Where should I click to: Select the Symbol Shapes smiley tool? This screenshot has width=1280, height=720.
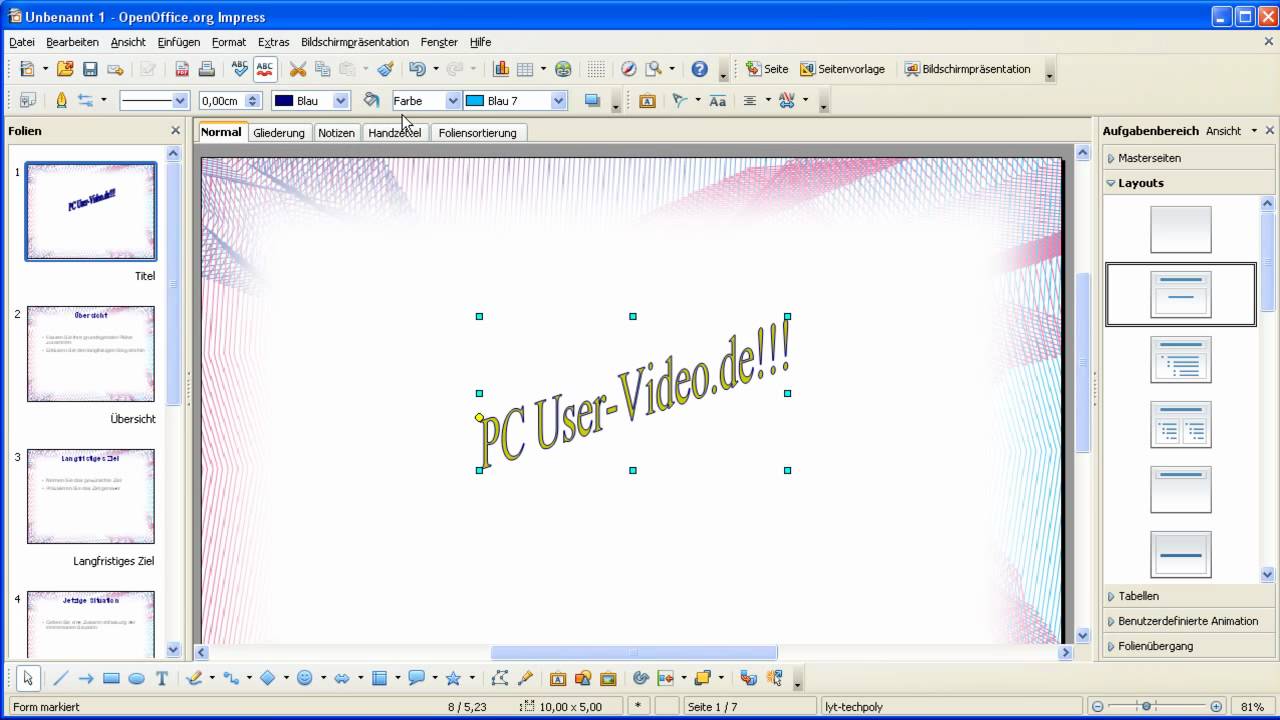click(x=304, y=678)
